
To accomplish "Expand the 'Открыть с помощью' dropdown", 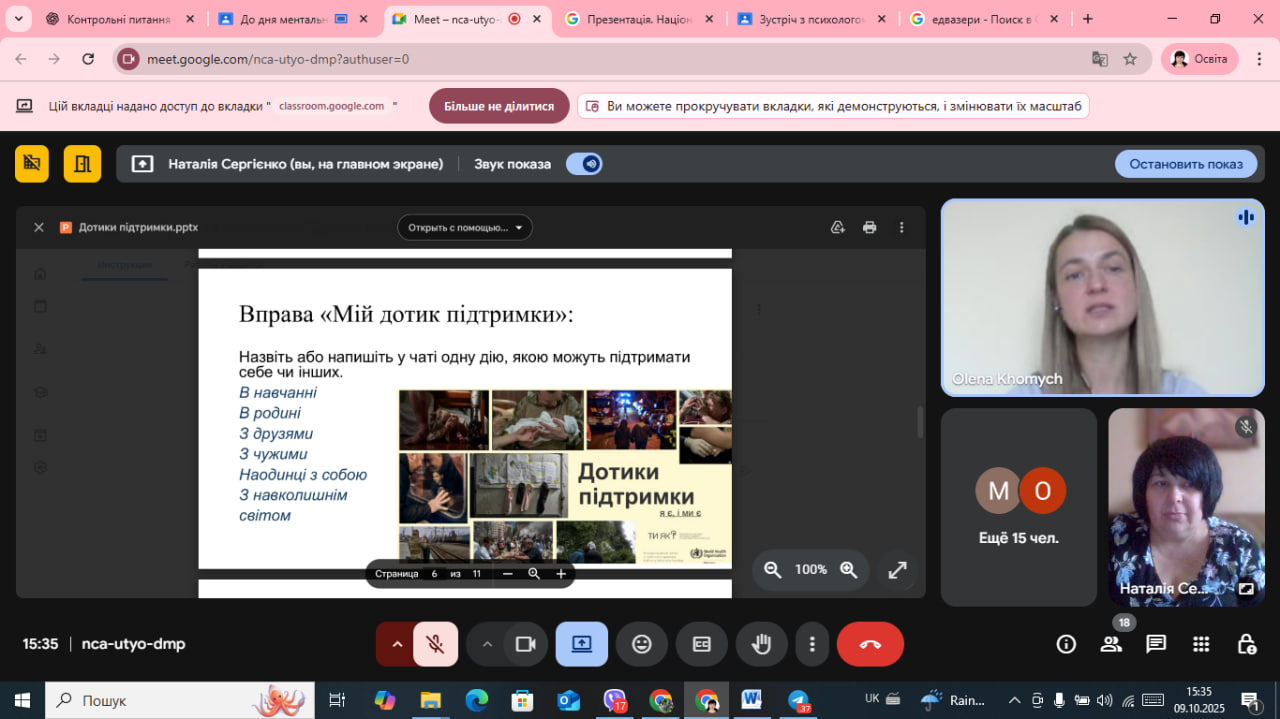I will 465,227.
